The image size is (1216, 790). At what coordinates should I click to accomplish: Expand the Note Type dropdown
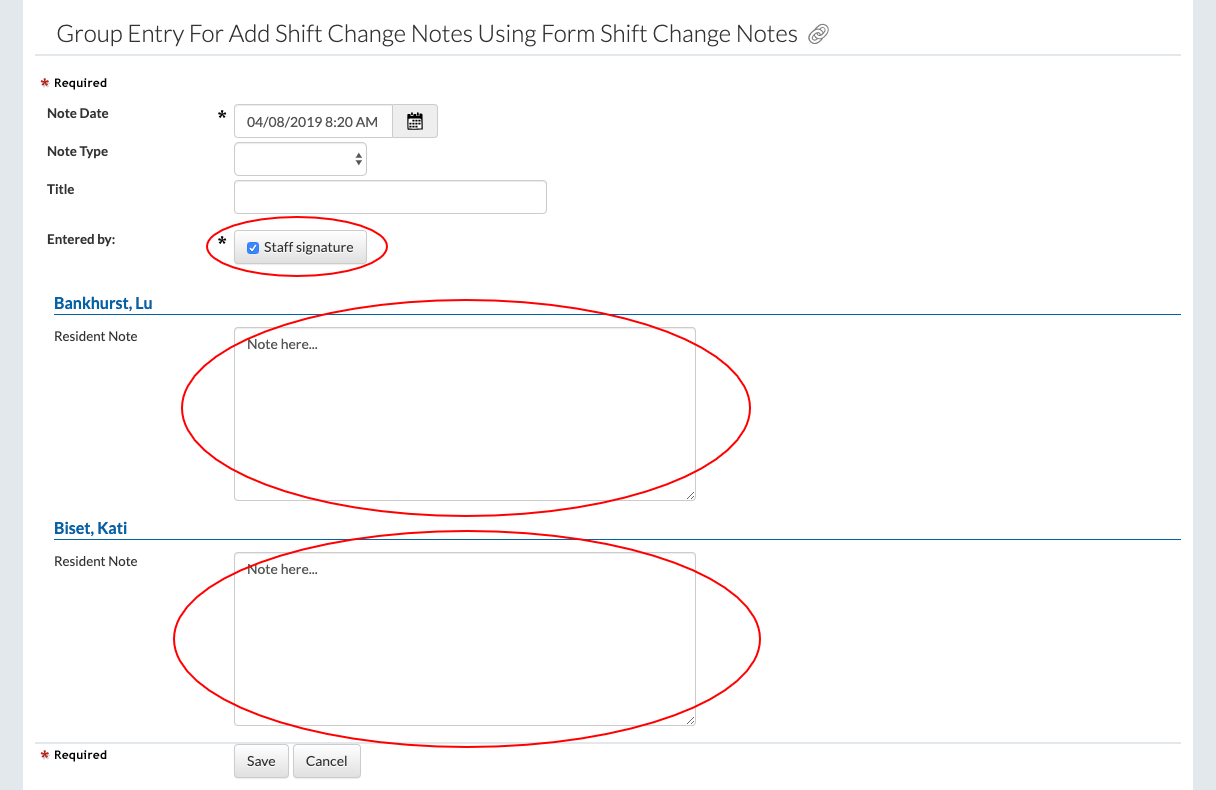coord(300,159)
